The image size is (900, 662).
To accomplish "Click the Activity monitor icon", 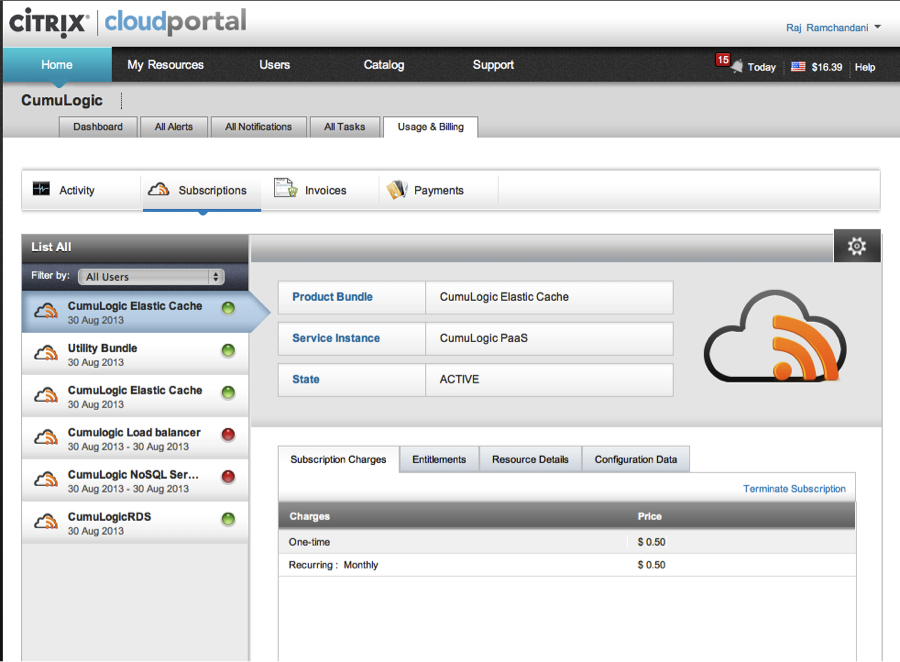I will 41,189.
